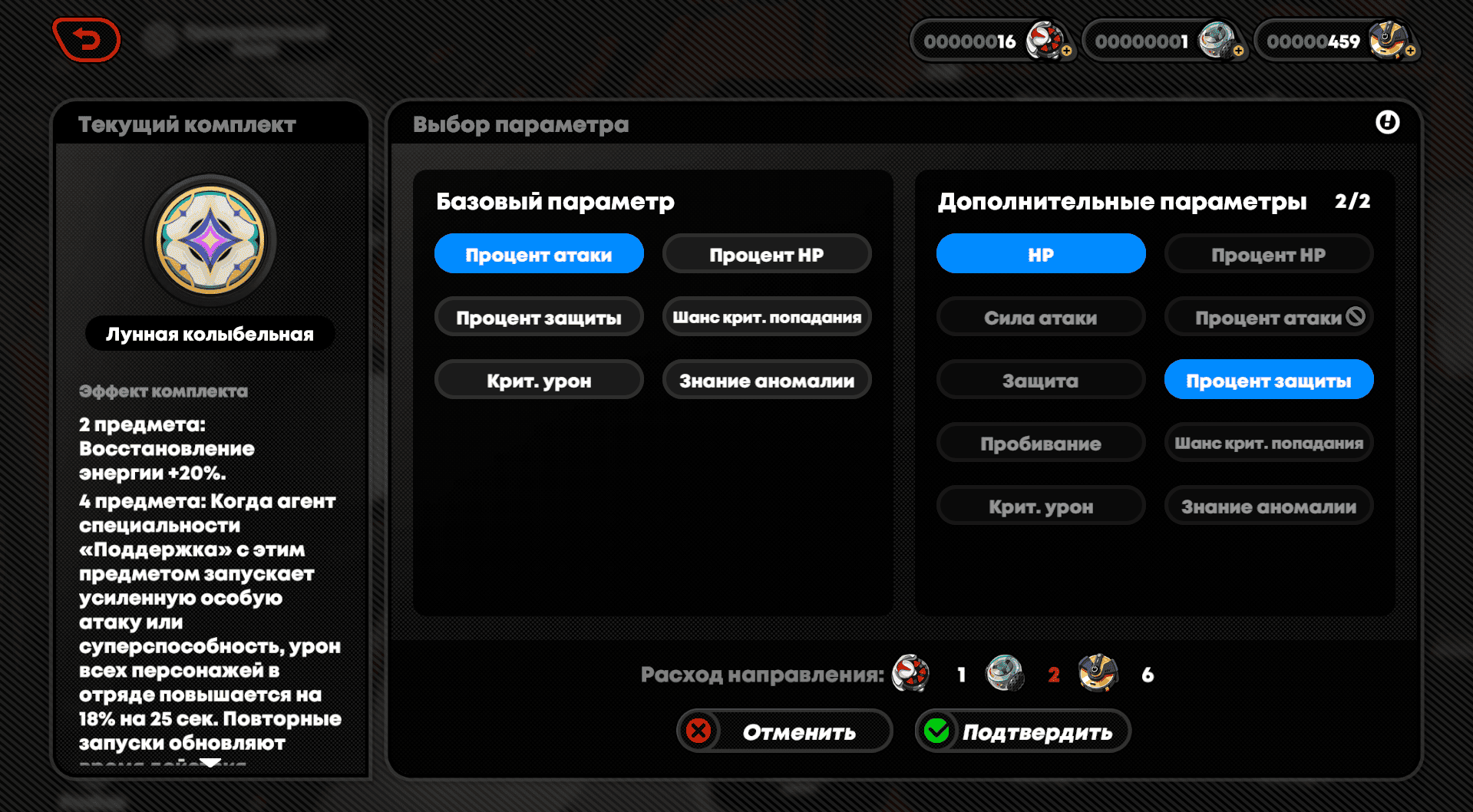Screen dimensions: 1473x812
Task: Open the info icon in Выбор параметра header
Action: pyautogui.click(x=1387, y=122)
